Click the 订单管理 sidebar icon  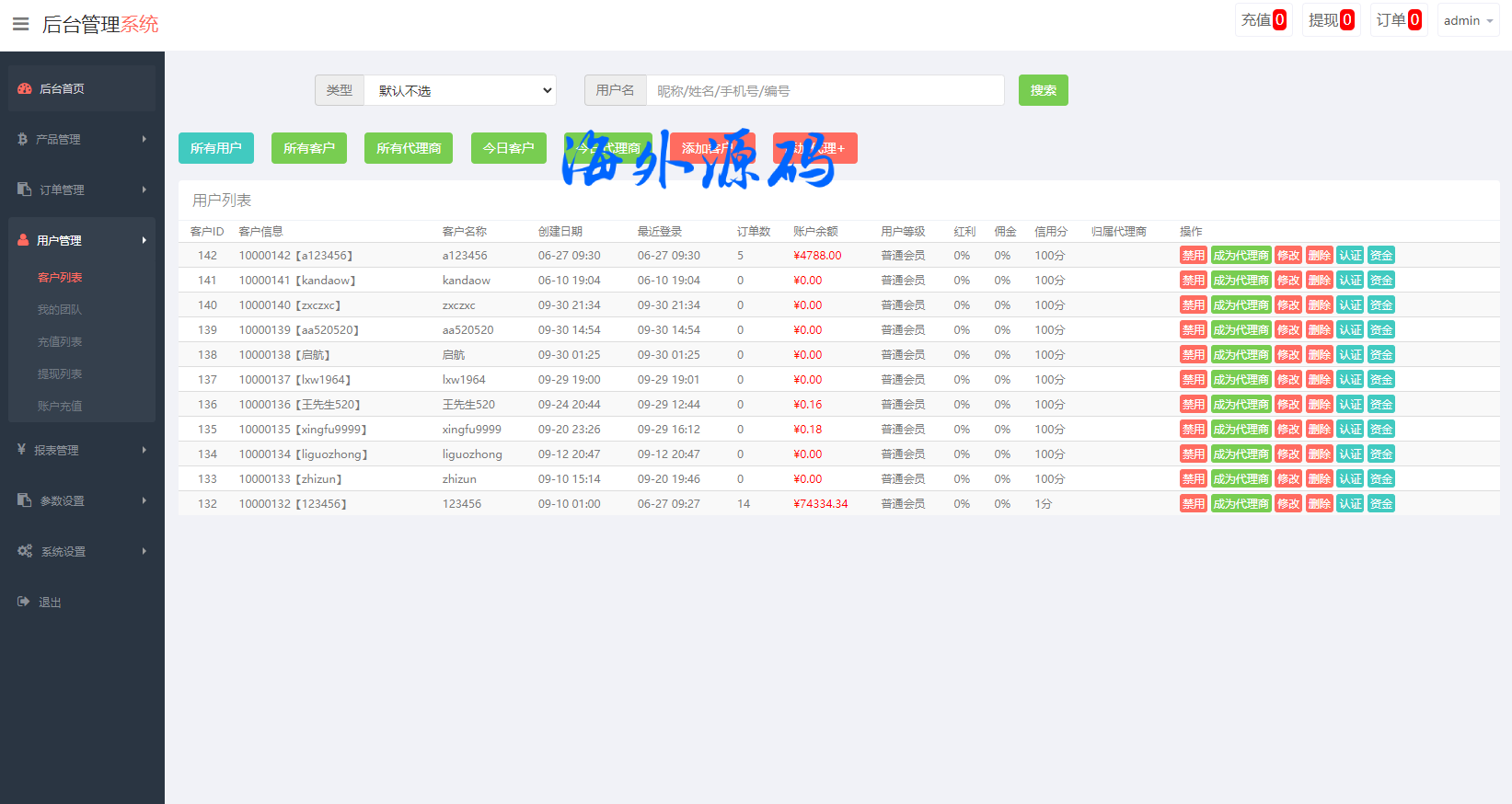[25, 190]
